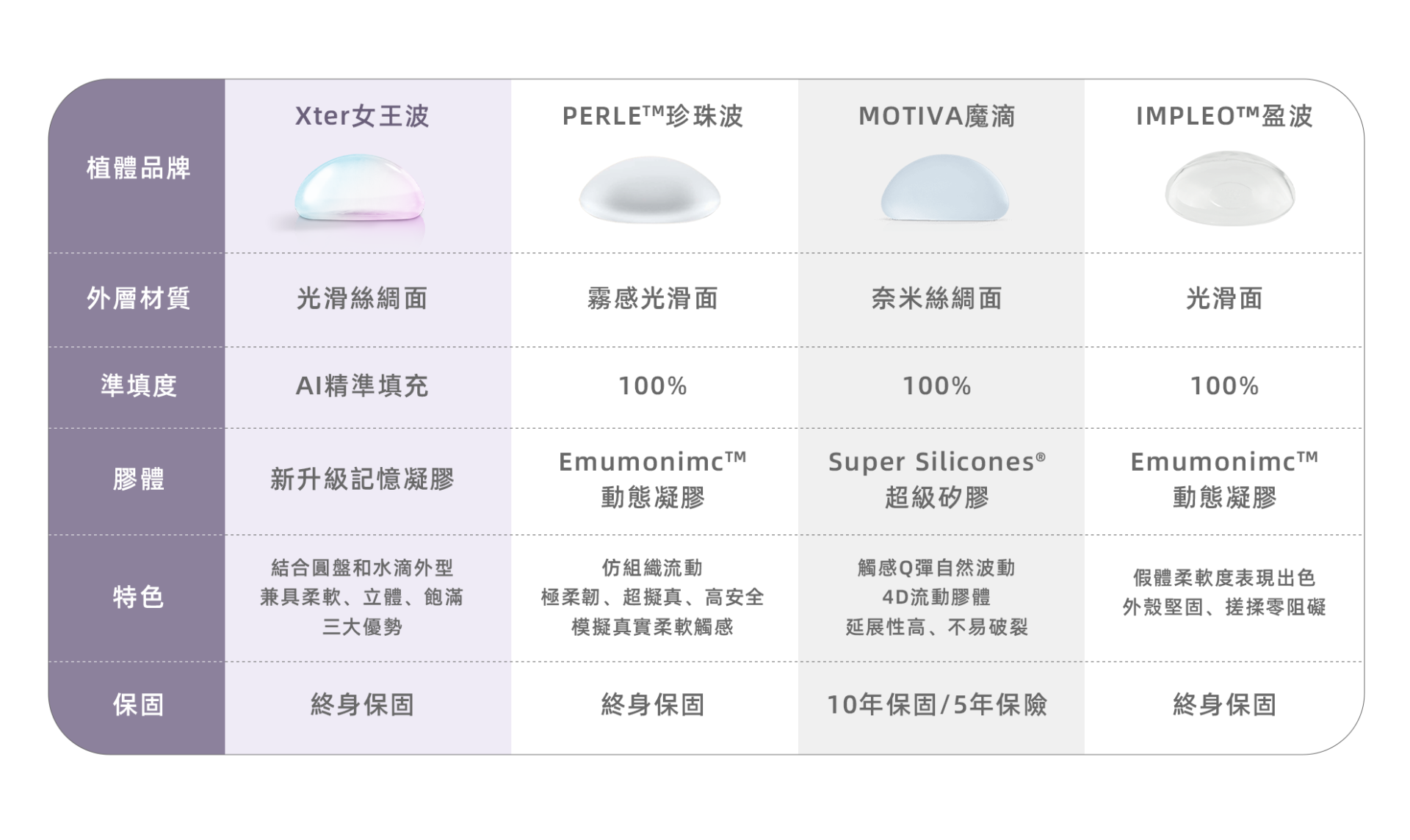The width and height of the screenshot is (1410, 840).
Task: Click the 準填度 row label
Action: tap(138, 385)
